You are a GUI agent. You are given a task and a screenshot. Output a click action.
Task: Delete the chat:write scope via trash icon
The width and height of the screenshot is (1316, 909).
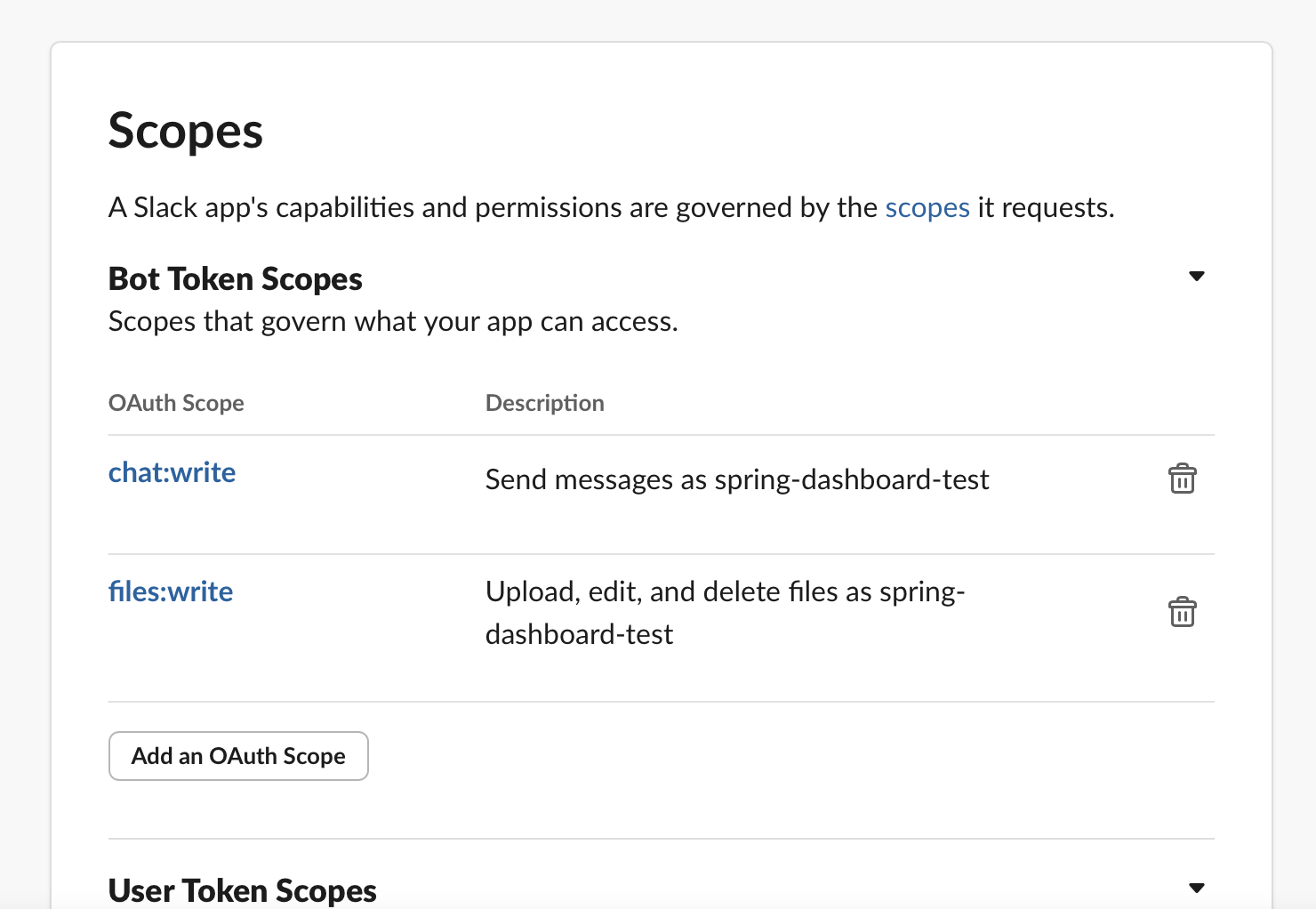1182,479
